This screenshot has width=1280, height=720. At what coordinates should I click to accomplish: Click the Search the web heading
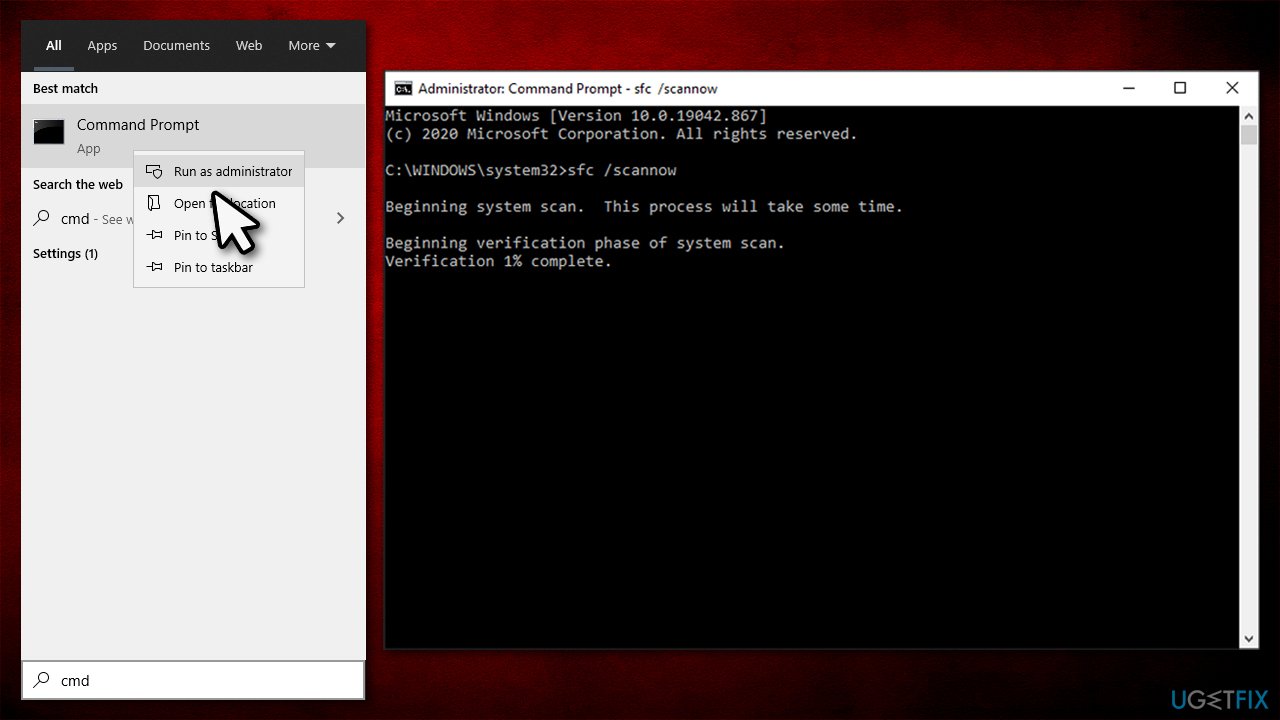78,184
